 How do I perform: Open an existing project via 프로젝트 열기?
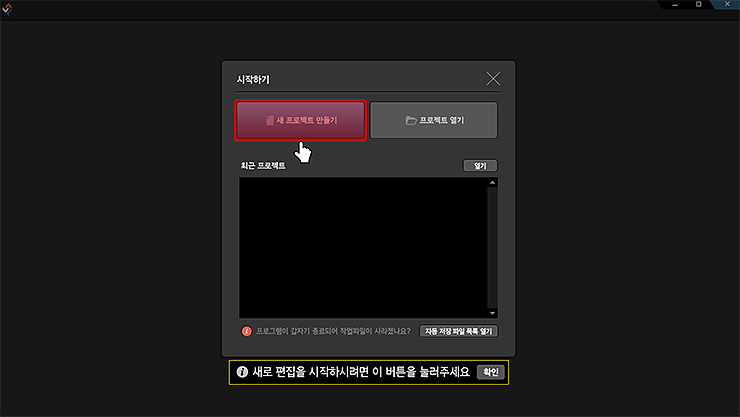[x=434, y=120]
